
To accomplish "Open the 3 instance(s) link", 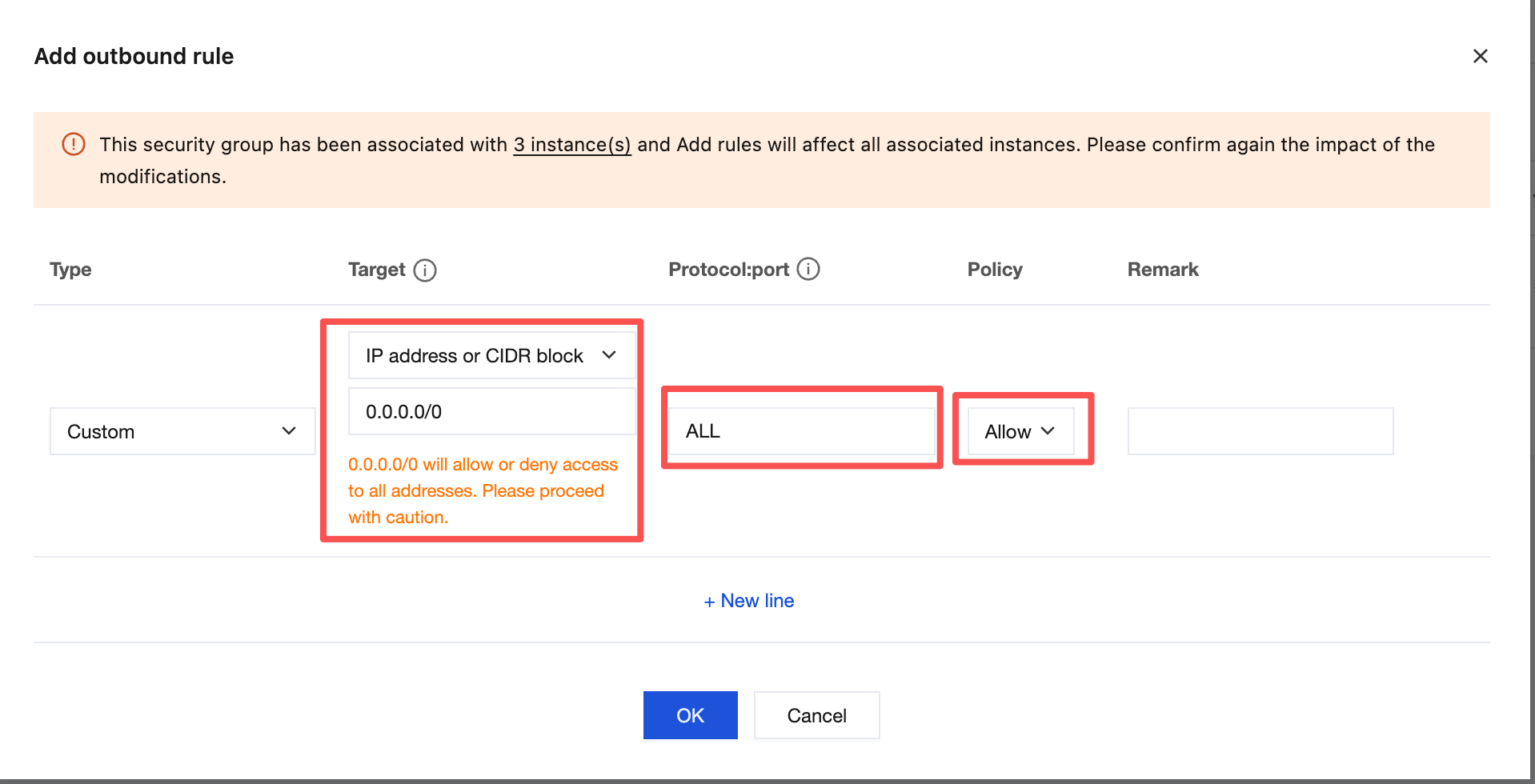I will click(x=571, y=145).
